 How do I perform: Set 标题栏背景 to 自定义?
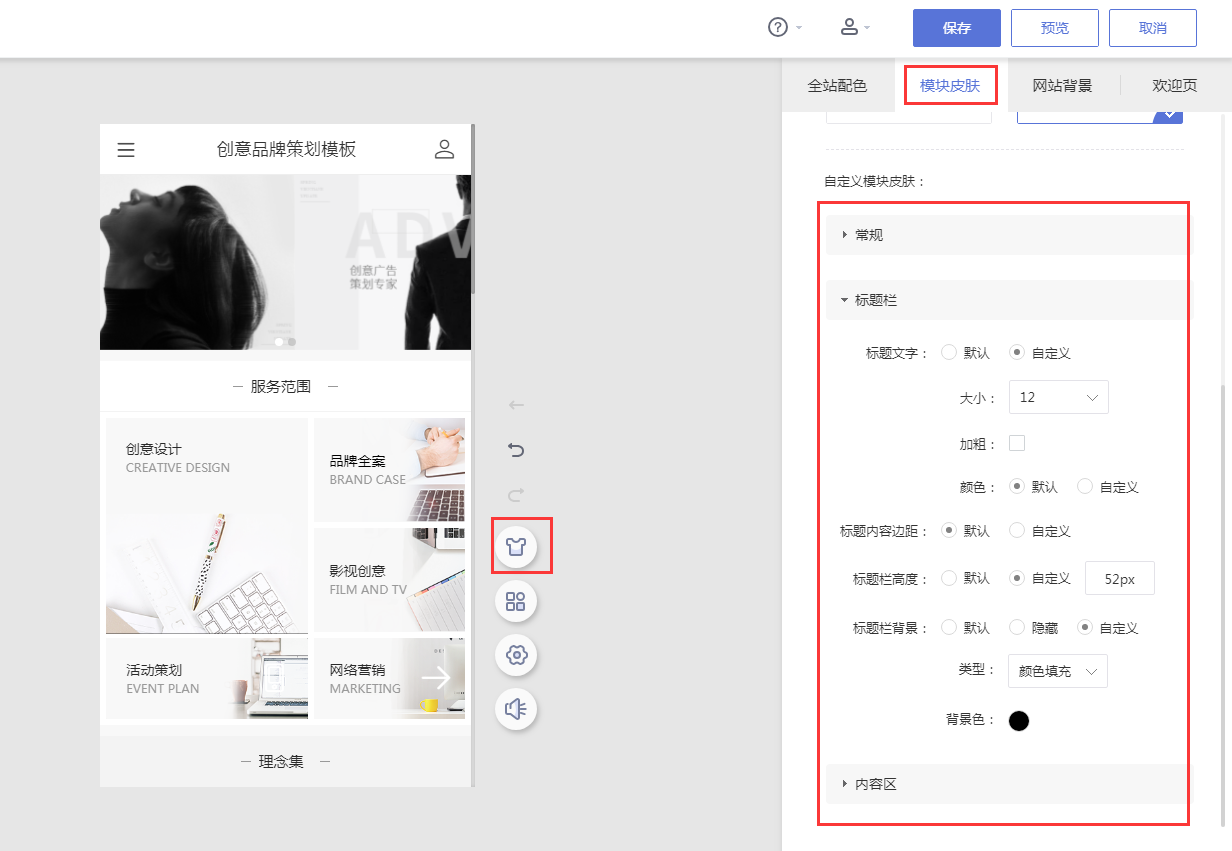[x=1085, y=628]
